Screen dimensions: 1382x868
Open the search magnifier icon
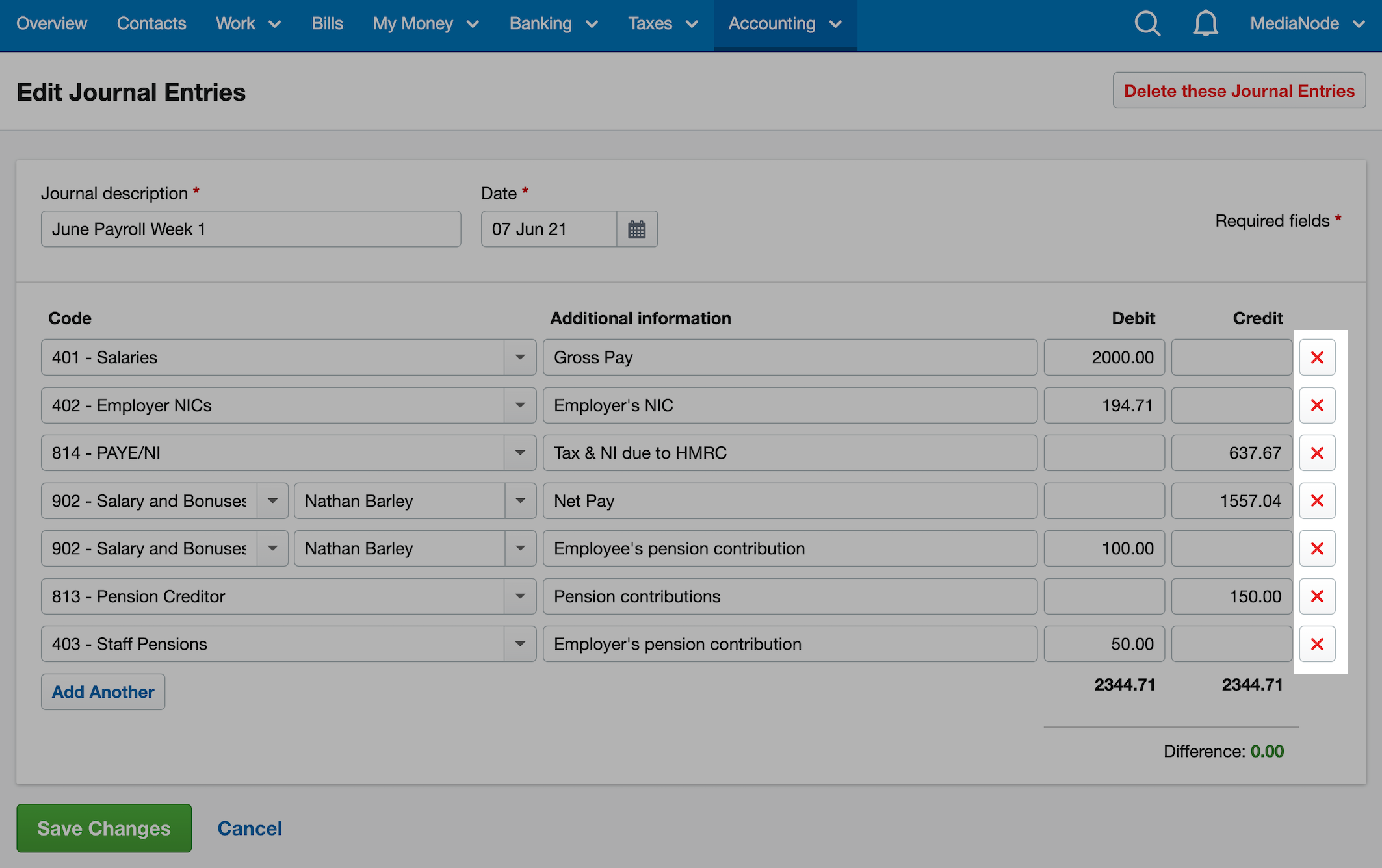click(1147, 24)
